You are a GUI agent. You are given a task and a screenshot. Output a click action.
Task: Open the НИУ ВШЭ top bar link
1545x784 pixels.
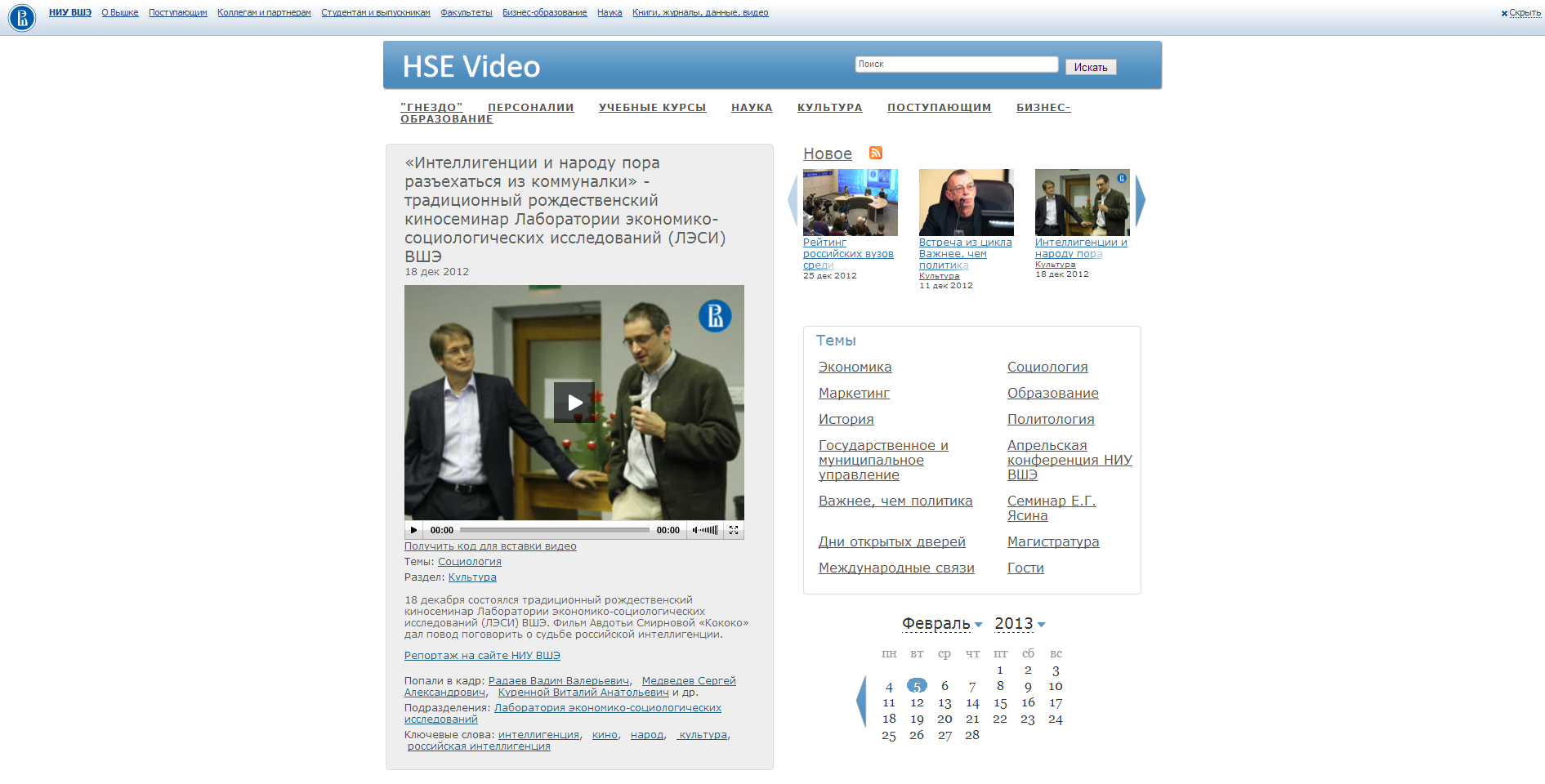[70, 13]
